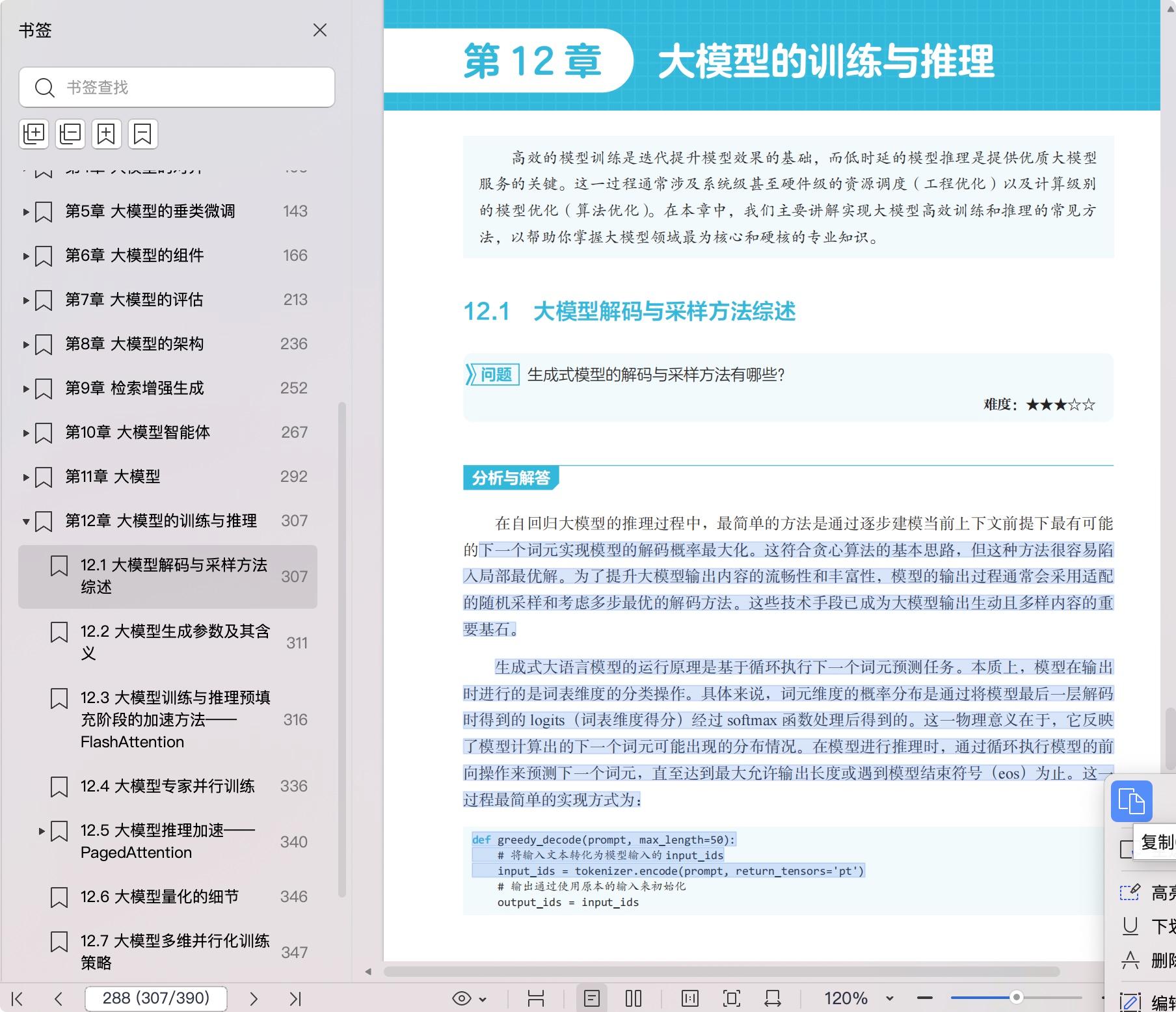Click the remove bookmark icon
The height and width of the screenshot is (1012, 1176).
(142, 134)
